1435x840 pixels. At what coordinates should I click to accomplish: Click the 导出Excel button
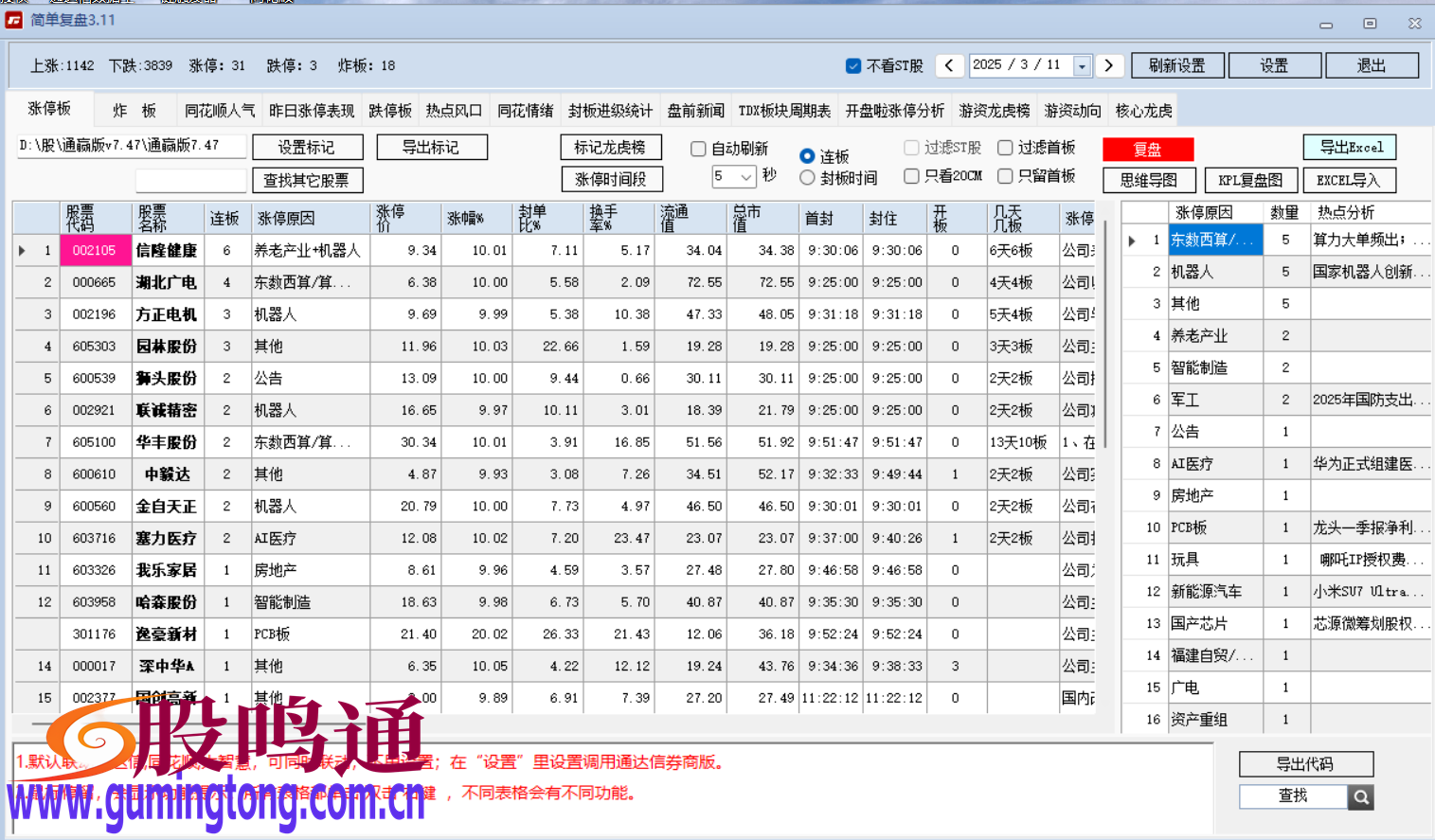(x=1349, y=147)
